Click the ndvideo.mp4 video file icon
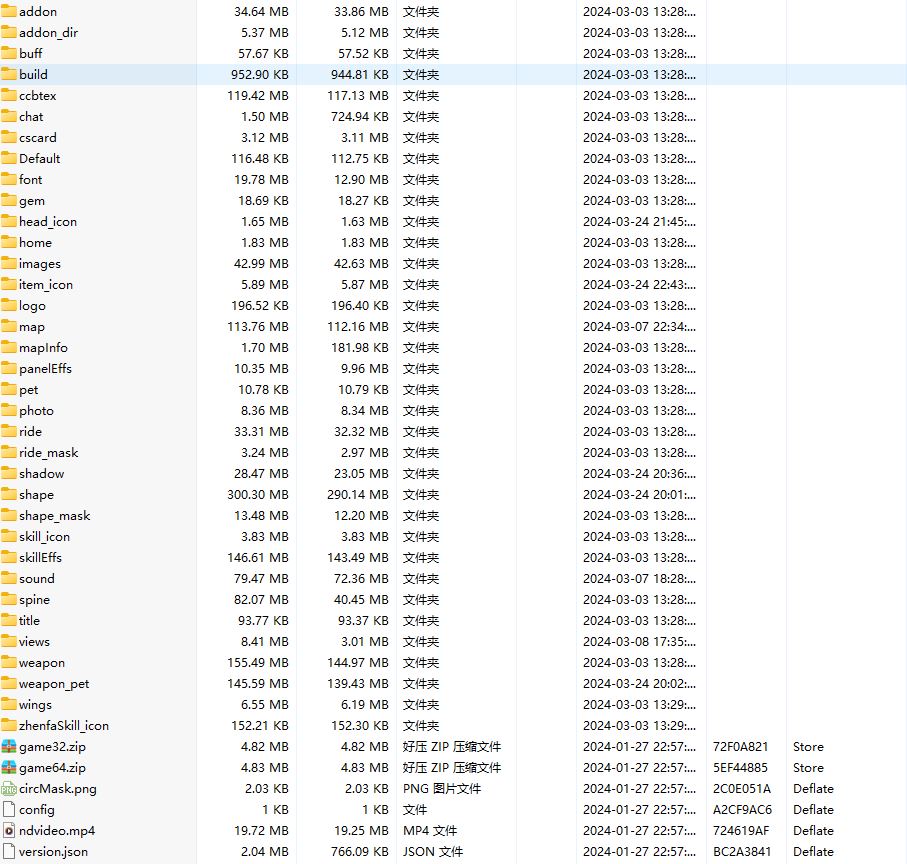This screenshot has width=907, height=864. coord(9,831)
